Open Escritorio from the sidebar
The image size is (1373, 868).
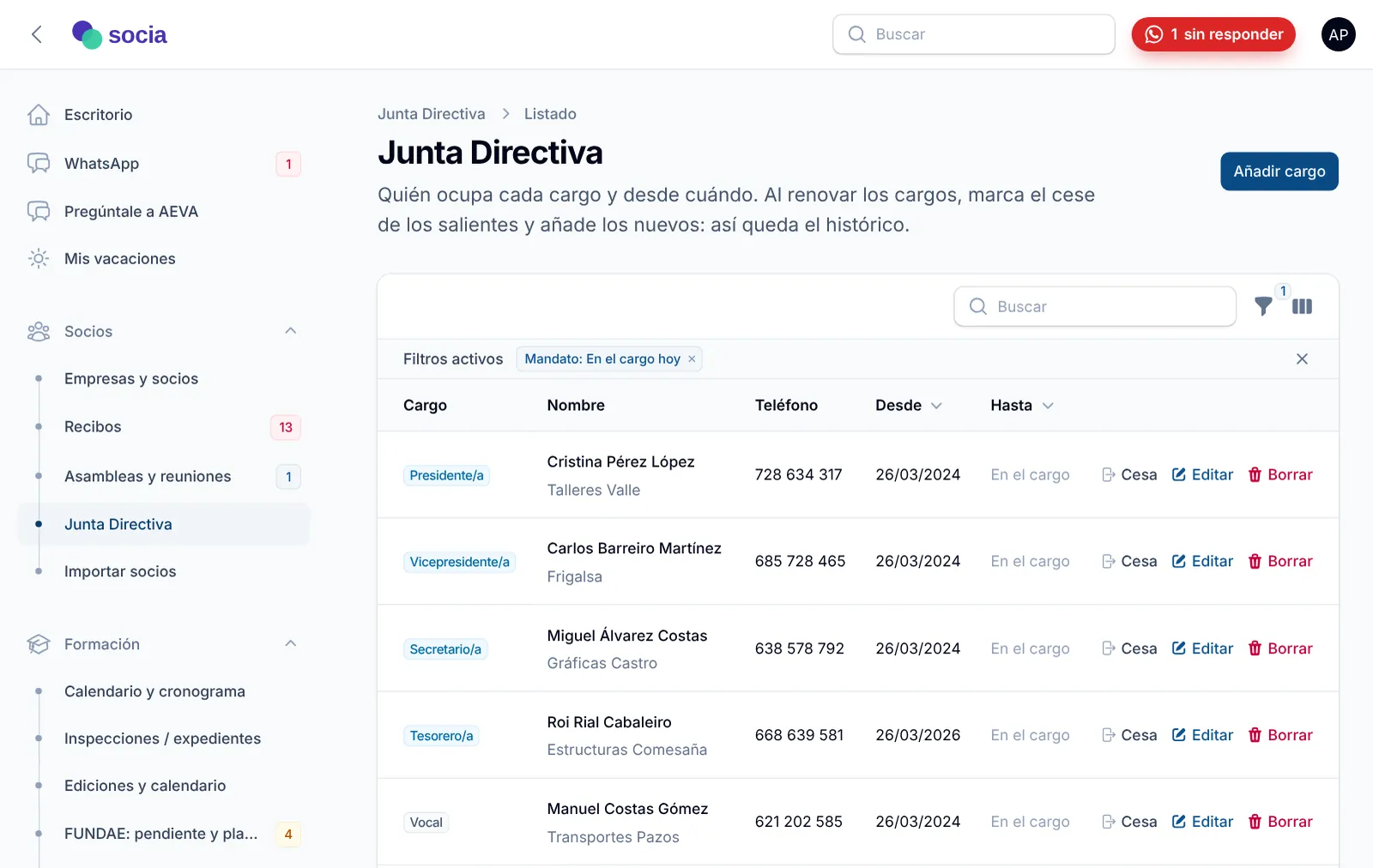click(x=163, y=115)
